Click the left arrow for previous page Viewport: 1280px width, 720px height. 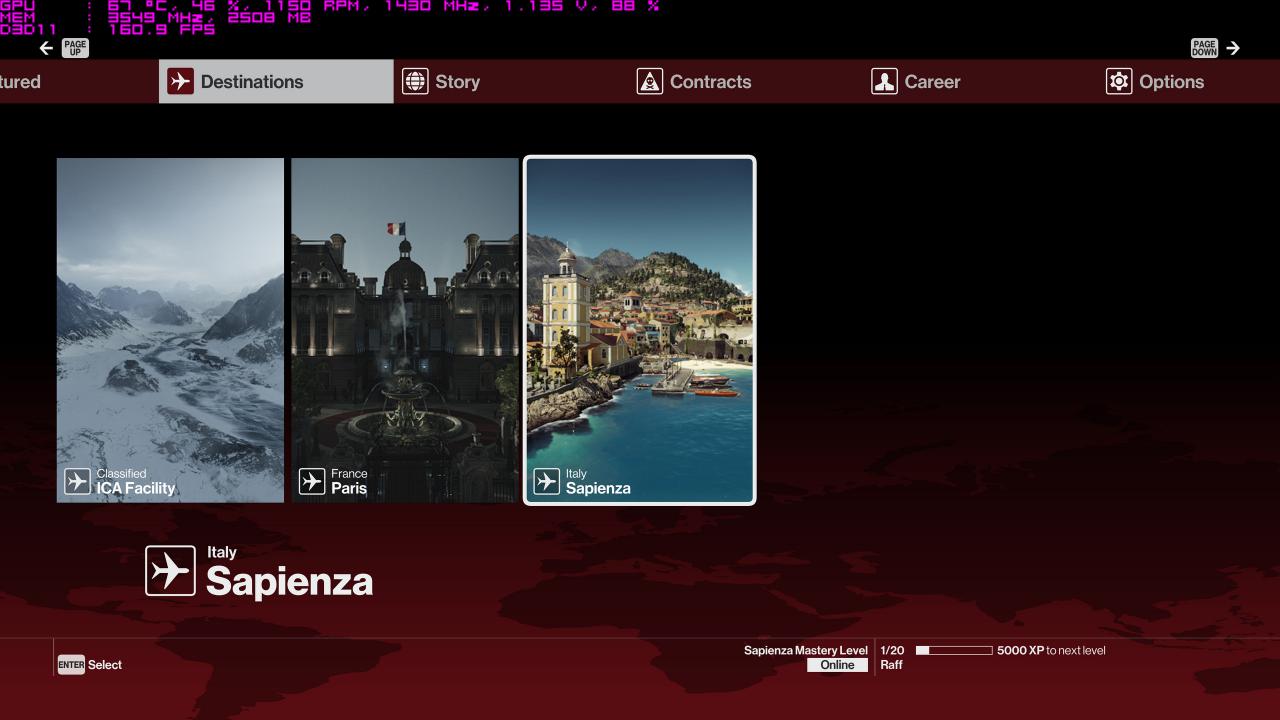(46, 48)
